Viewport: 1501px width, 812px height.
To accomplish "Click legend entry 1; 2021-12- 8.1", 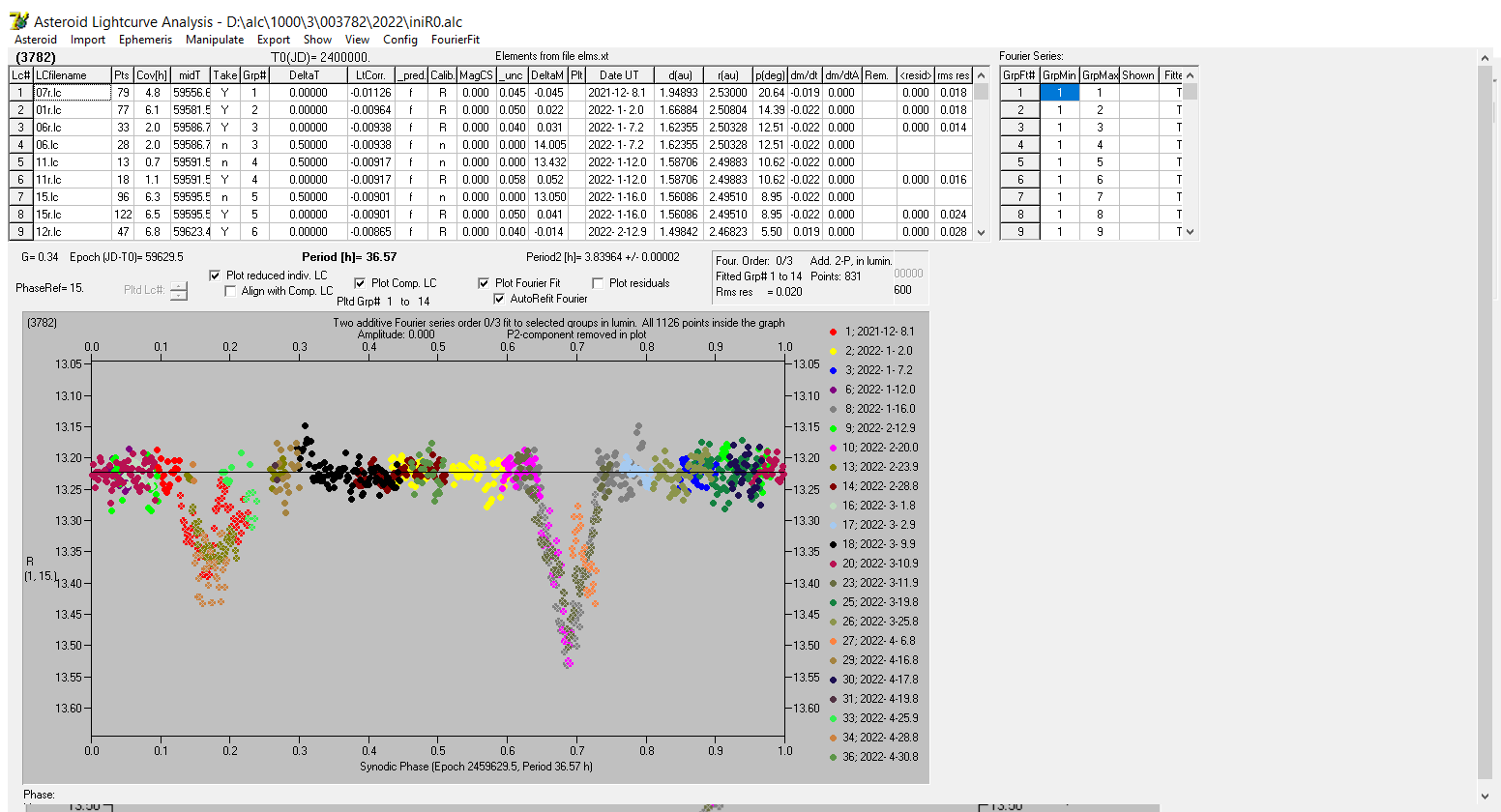I will tap(872, 332).
